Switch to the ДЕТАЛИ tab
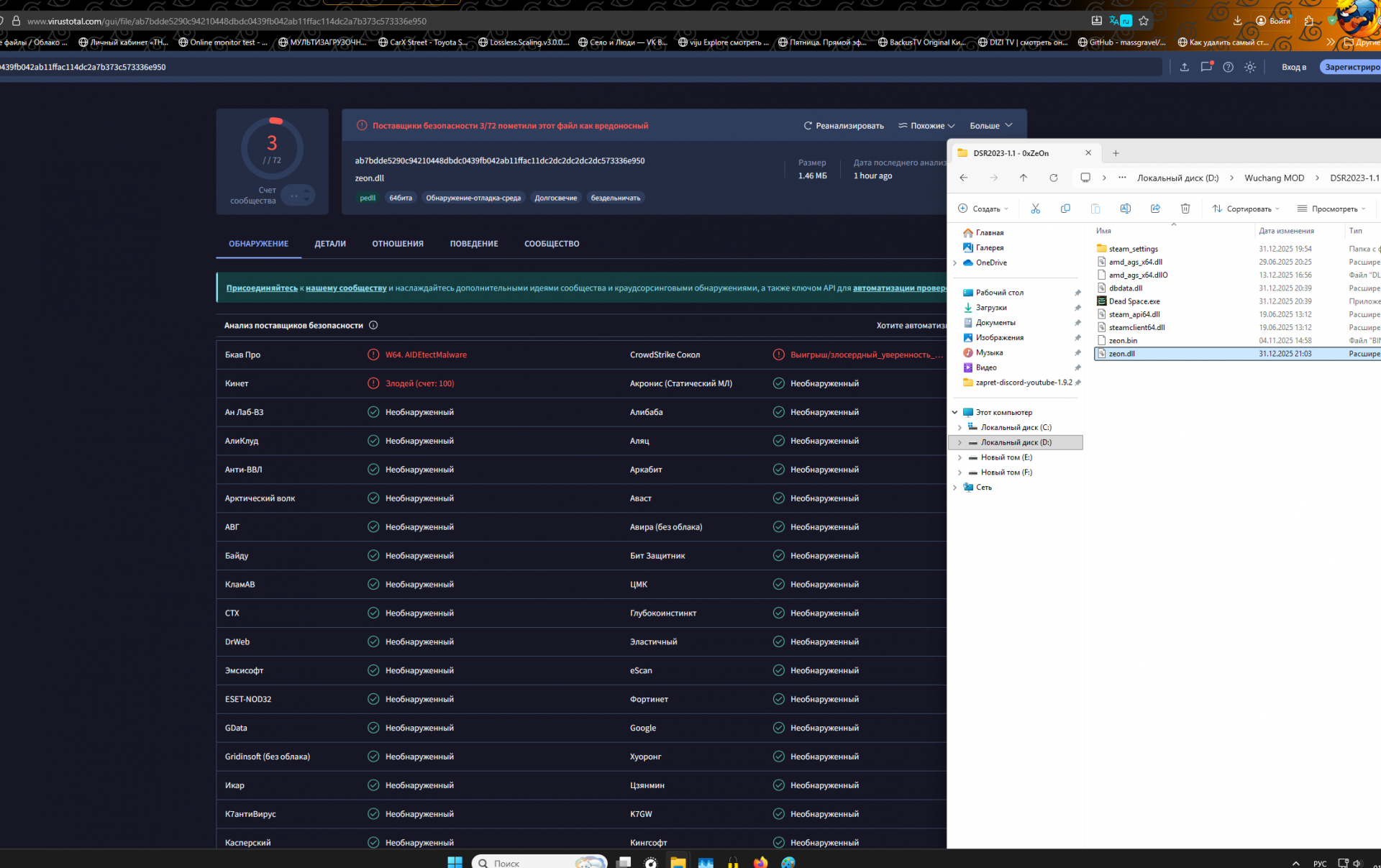 tap(330, 244)
